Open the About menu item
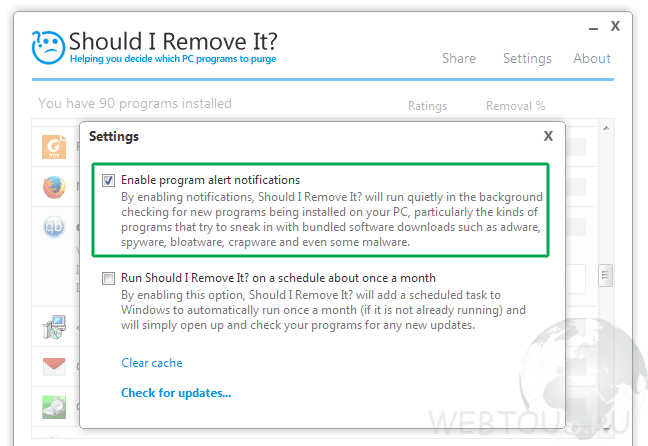Image resolution: width=648 pixels, height=446 pixels. pyautogui.click(x=591, y=58)
